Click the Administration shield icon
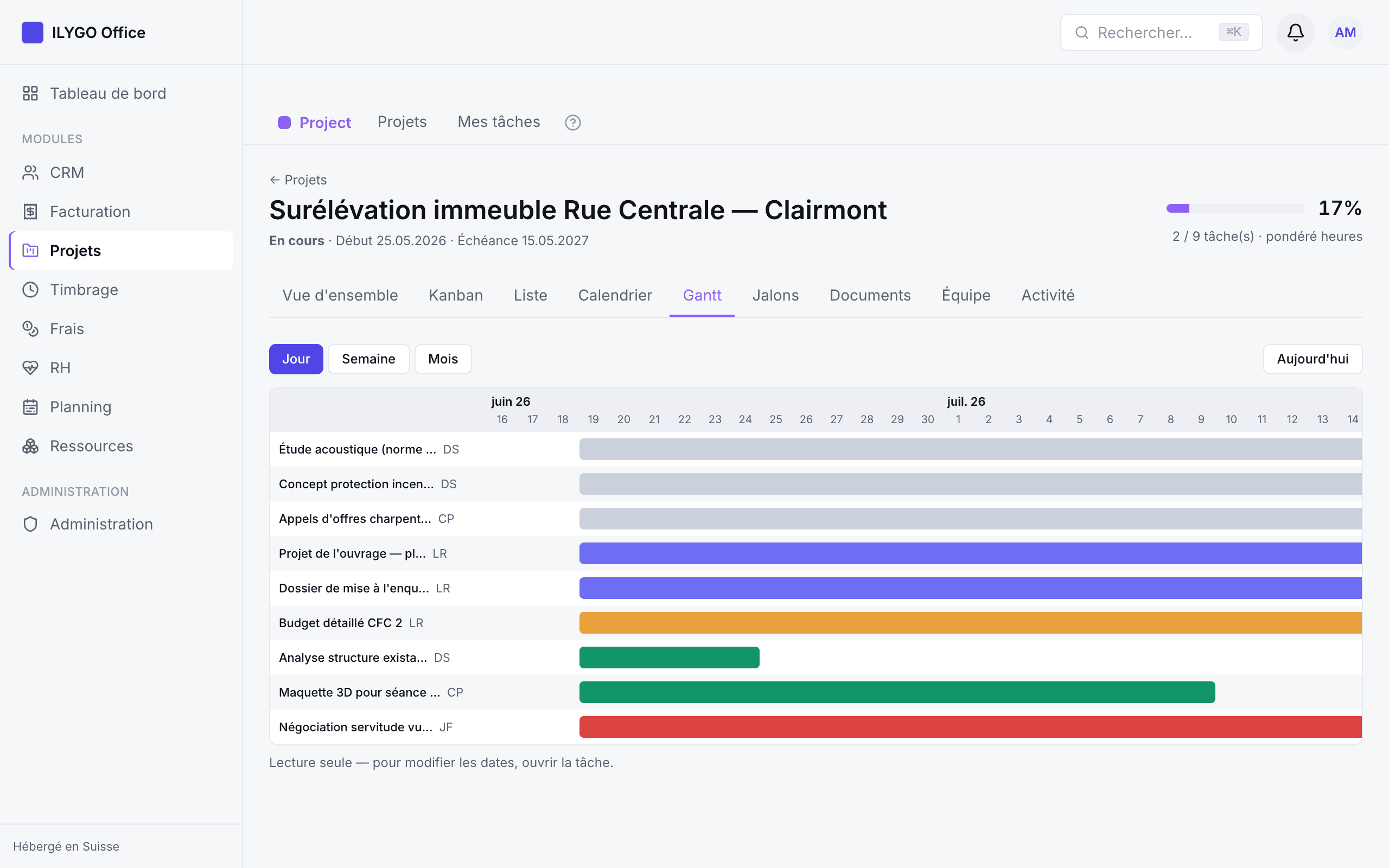This screenshot has height=868, width=1389. click(30, 524)
